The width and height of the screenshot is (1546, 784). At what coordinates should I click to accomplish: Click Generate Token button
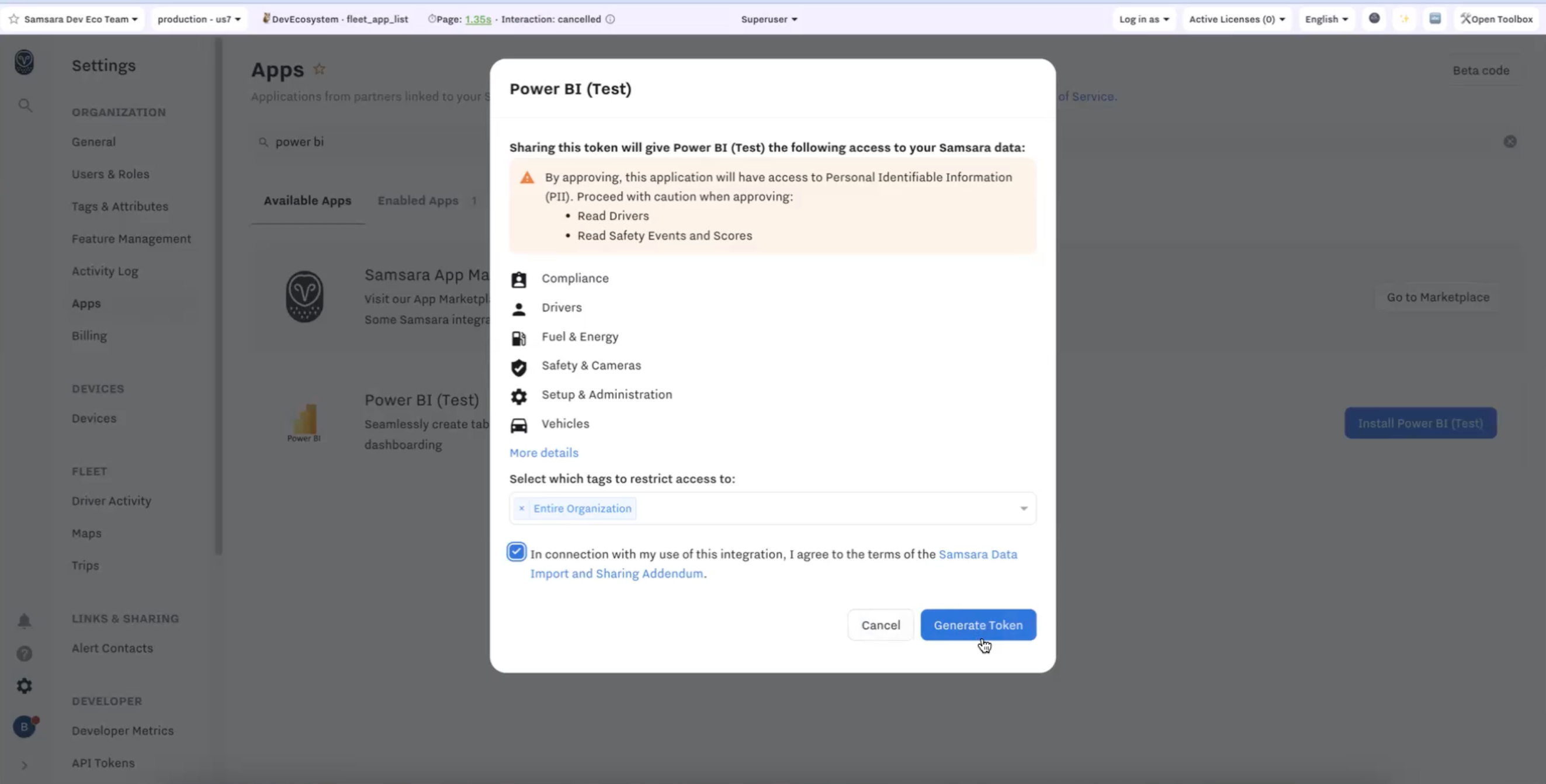[978, 625]
